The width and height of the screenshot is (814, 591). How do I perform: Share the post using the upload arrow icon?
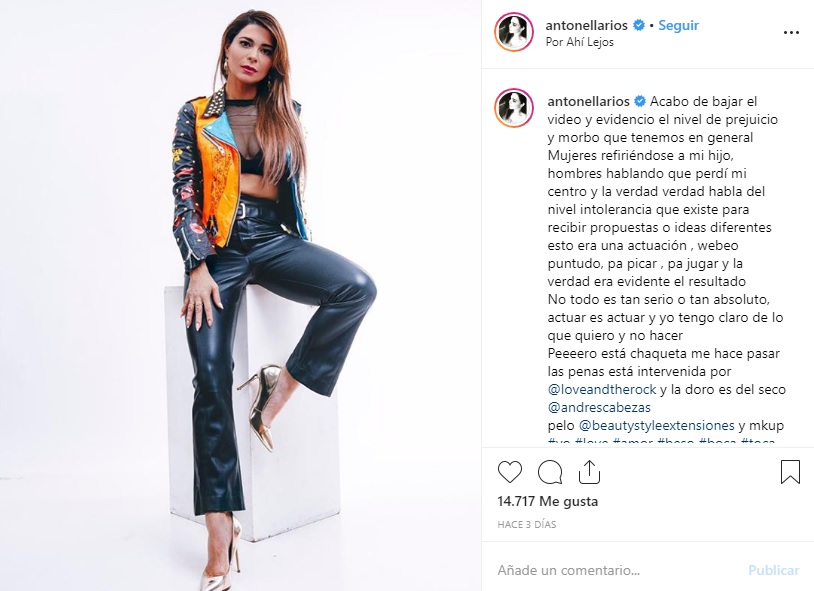coord(589,472)
